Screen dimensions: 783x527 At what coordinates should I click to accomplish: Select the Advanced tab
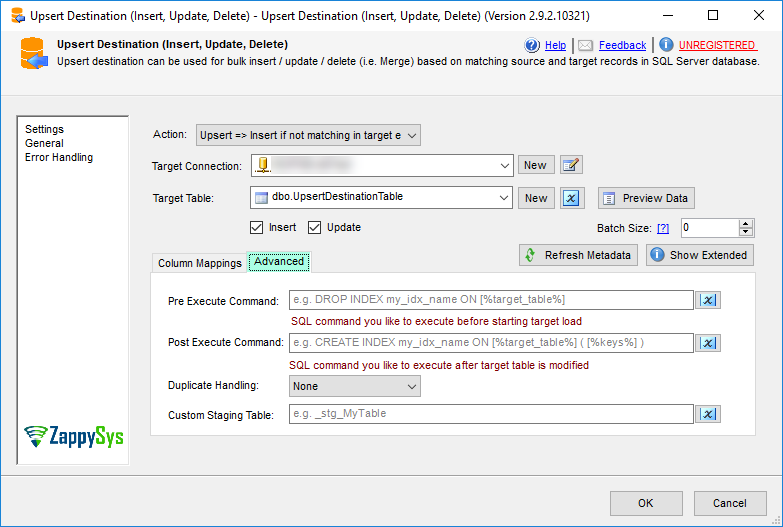(279, 262)
